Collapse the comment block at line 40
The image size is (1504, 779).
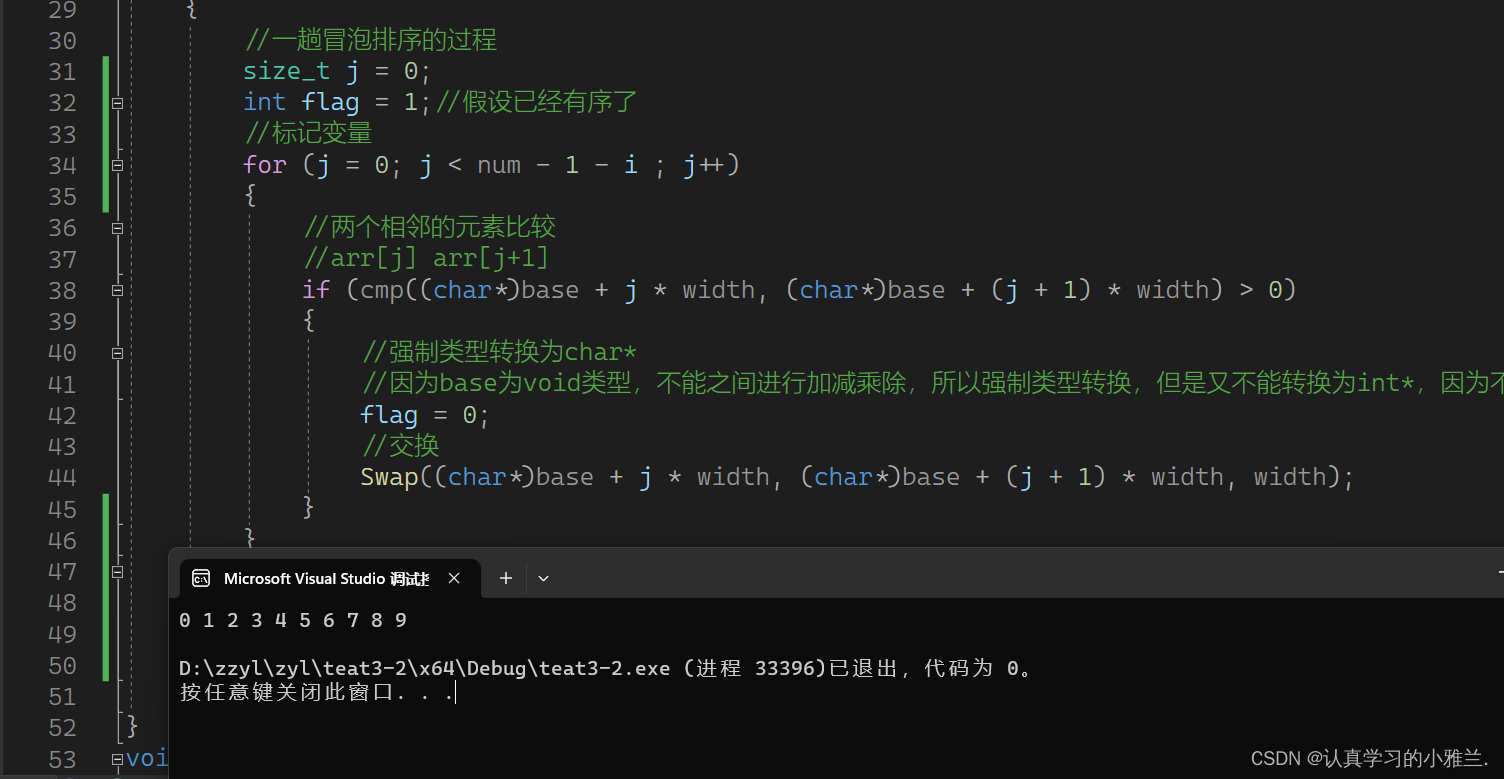click(118, 353)
